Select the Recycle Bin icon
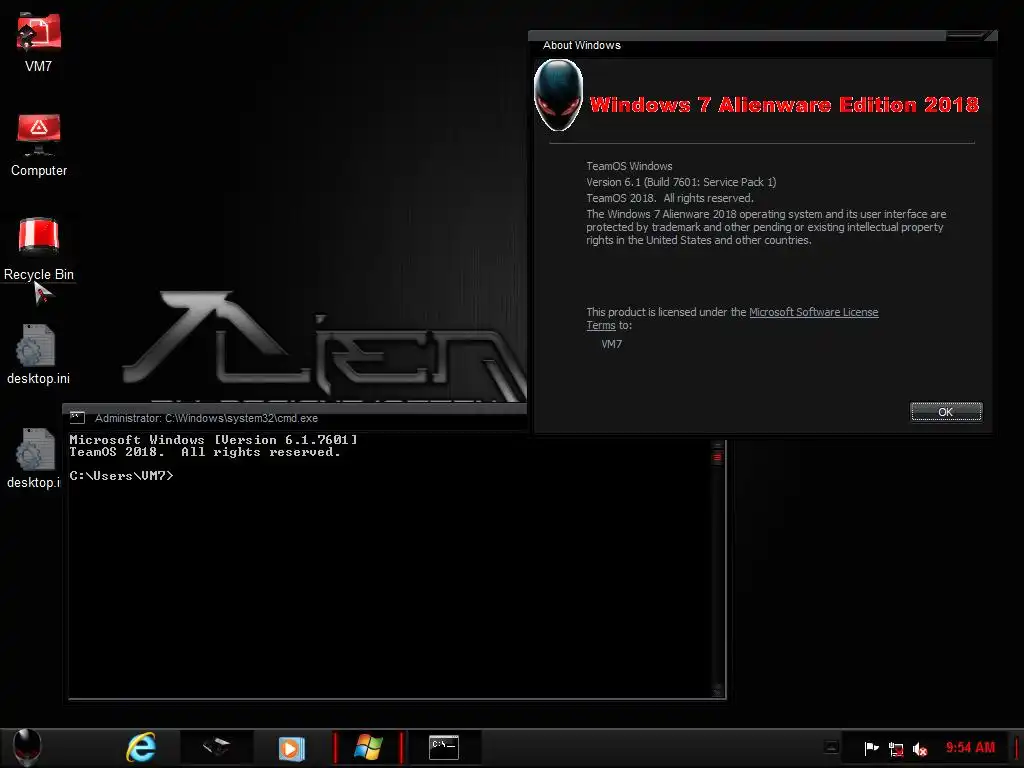The height and width of the screenshot is (768, 1024). (39, 249)
